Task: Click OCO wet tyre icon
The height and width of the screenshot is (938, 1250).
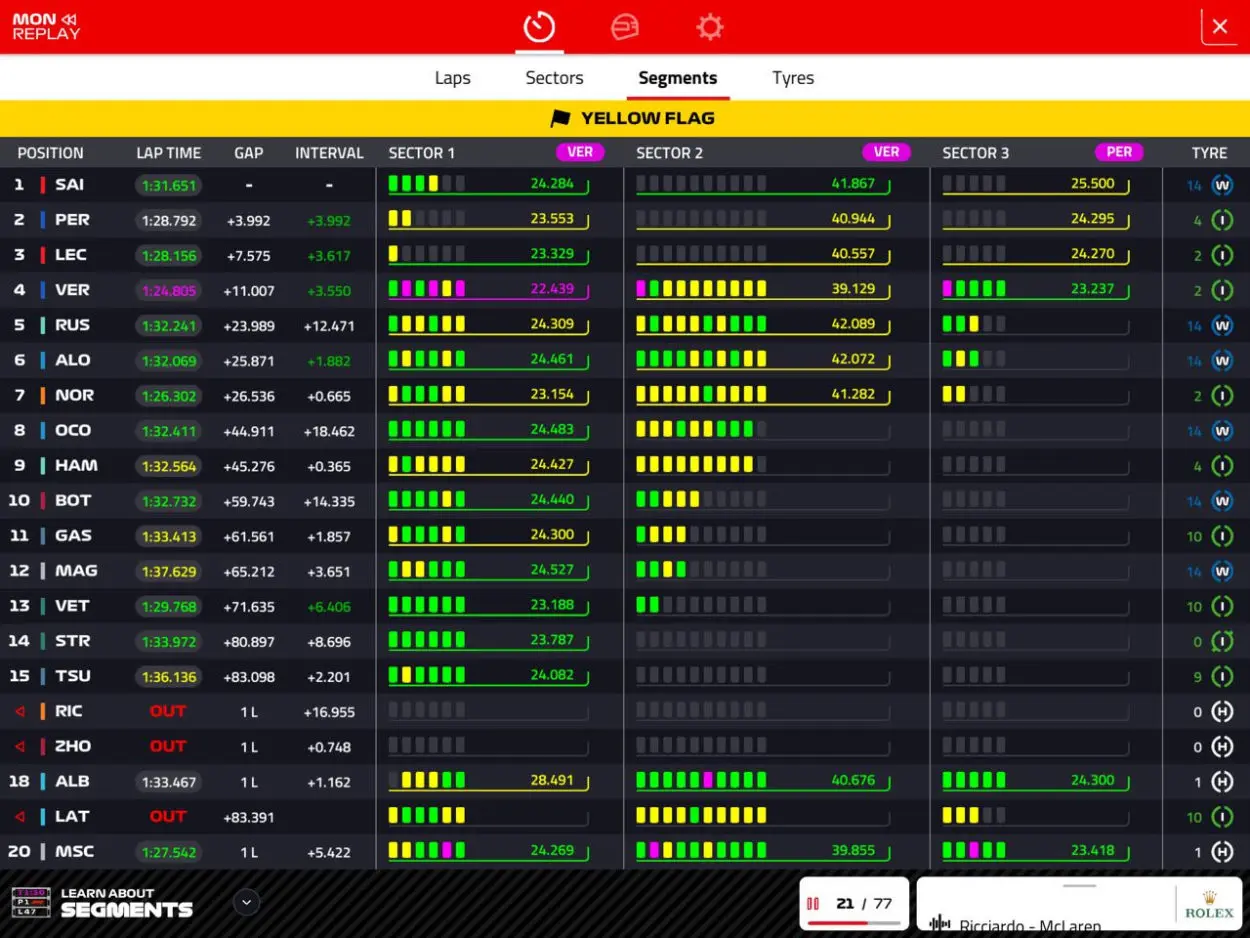Action: point(1222,431)
